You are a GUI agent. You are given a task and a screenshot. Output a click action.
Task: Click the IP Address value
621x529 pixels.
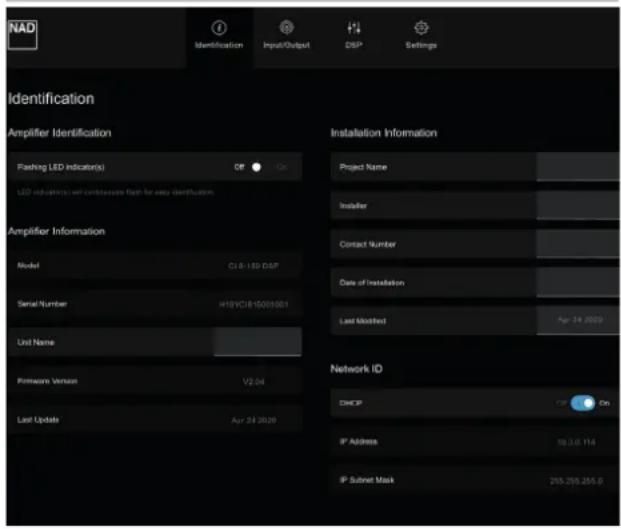pyautogui.click(x=576, y=442)
